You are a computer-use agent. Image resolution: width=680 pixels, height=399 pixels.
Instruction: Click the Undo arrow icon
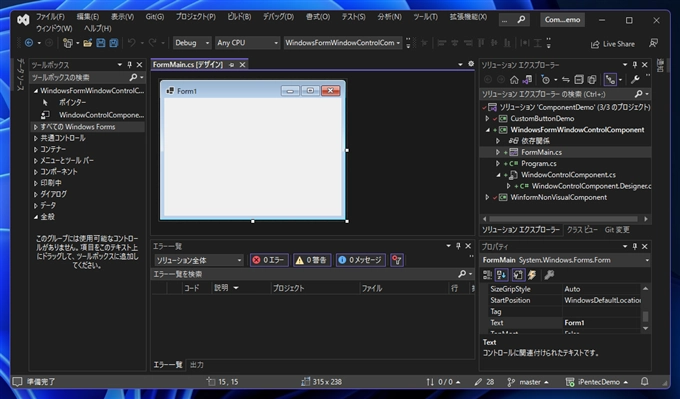[x=131, y=43]
